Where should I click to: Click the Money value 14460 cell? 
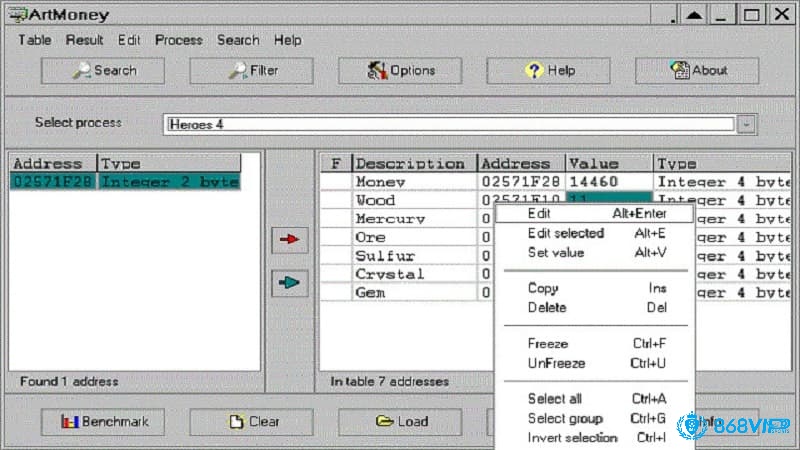tap(609, 182)
